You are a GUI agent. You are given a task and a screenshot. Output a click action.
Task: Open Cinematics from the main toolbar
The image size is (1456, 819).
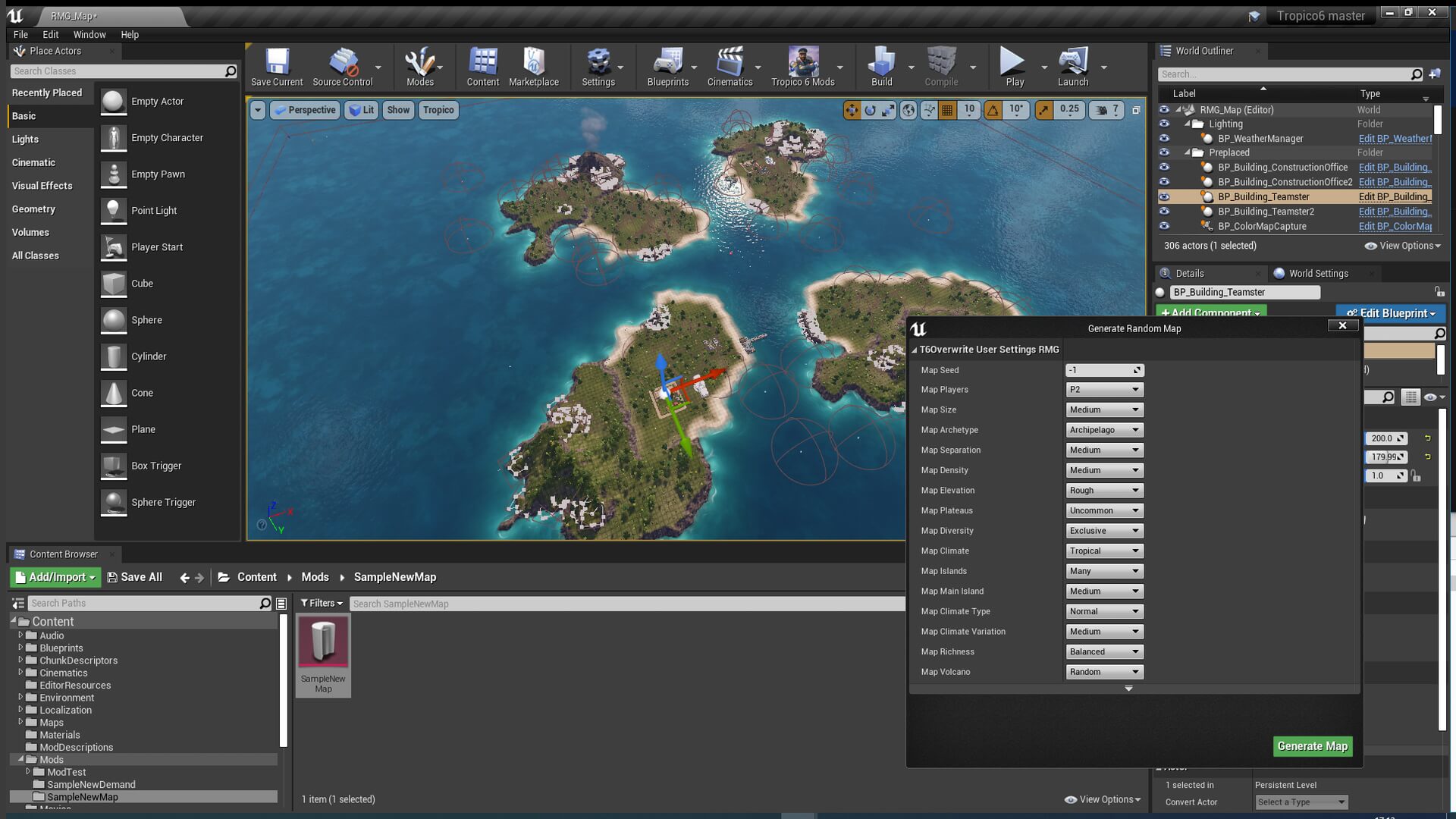729,67
